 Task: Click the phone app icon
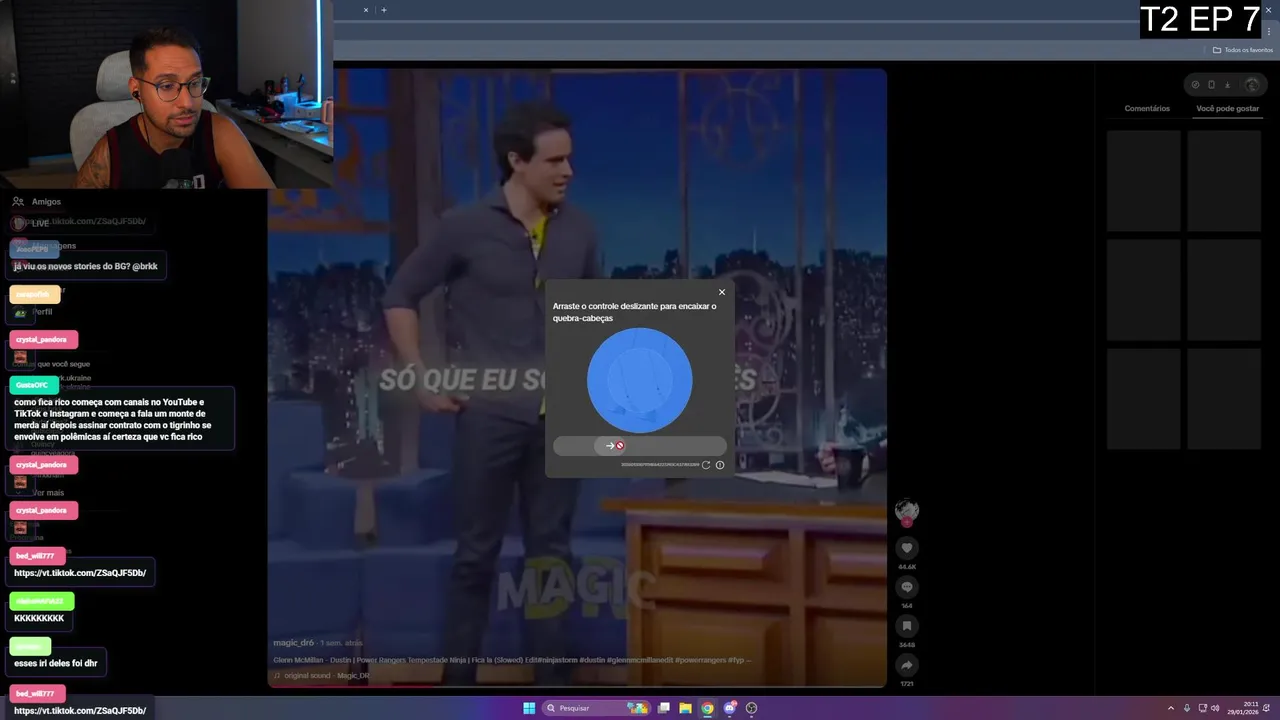(x=1211, y=85)
